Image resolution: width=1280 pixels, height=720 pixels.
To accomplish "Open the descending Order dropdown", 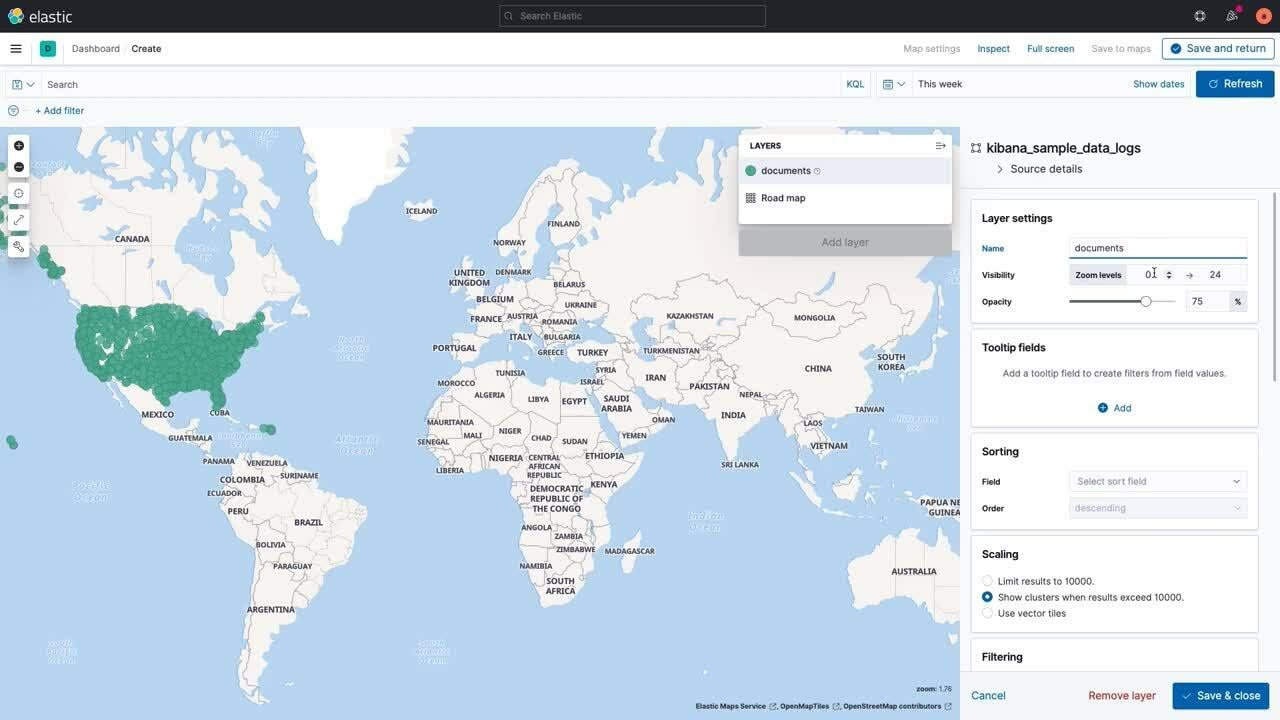I will click(1157, 506).
